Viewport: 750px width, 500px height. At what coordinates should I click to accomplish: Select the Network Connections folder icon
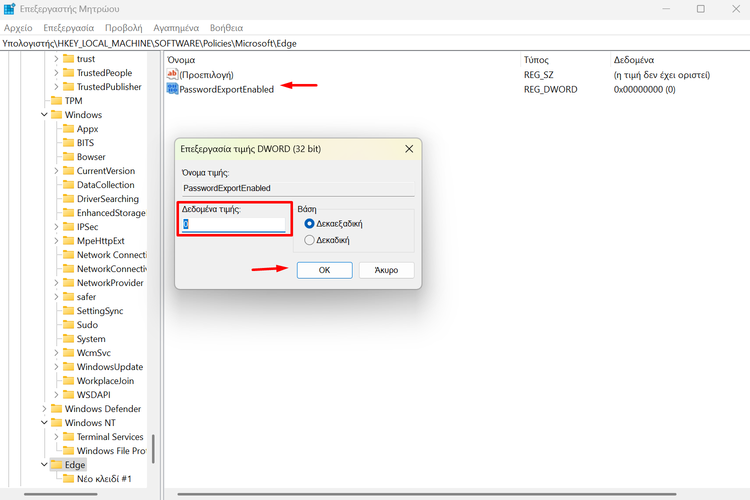coord(68,255)
